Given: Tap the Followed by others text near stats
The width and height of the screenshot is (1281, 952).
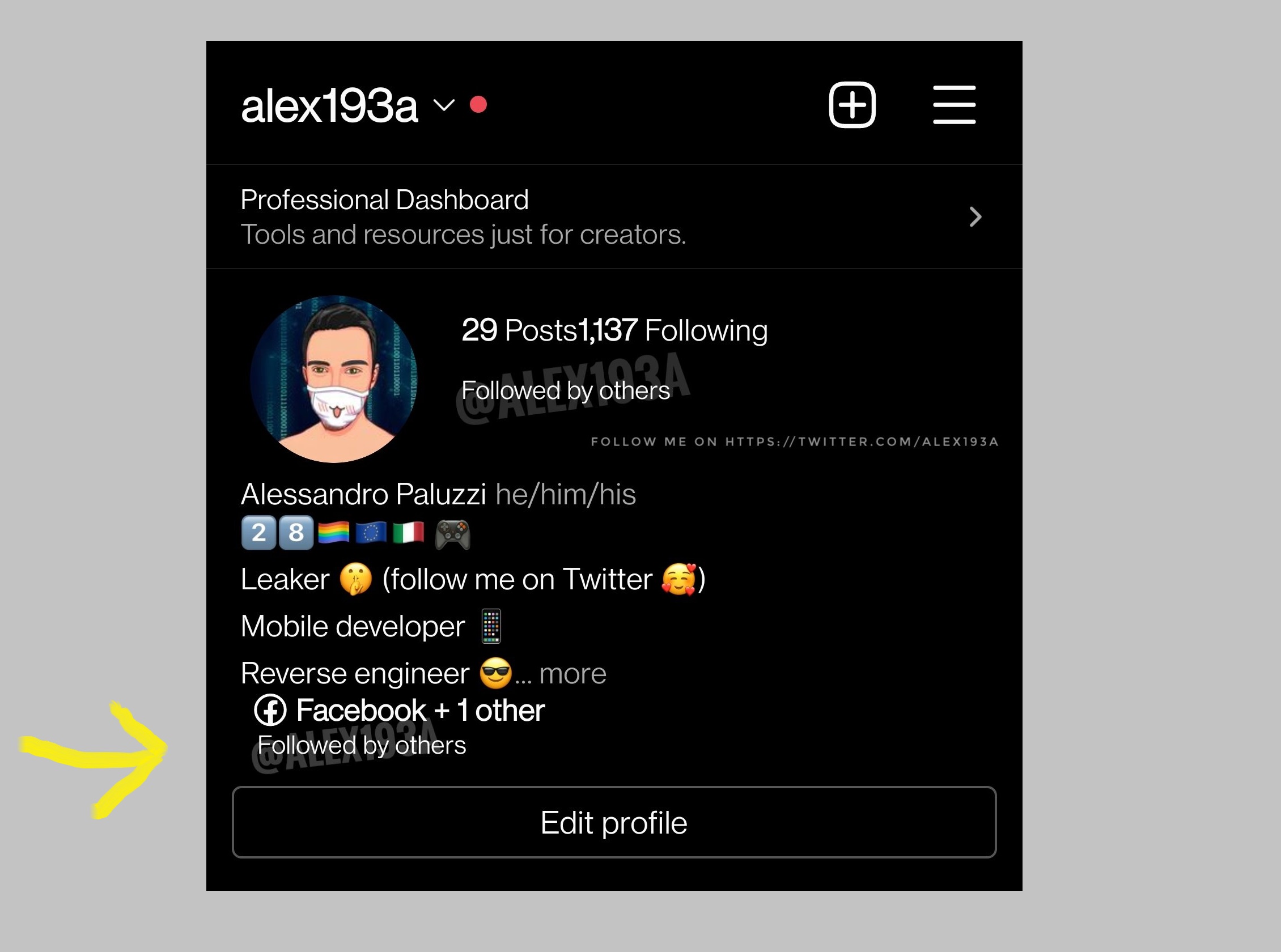Looking at the screenshot, I should point(566,390).
